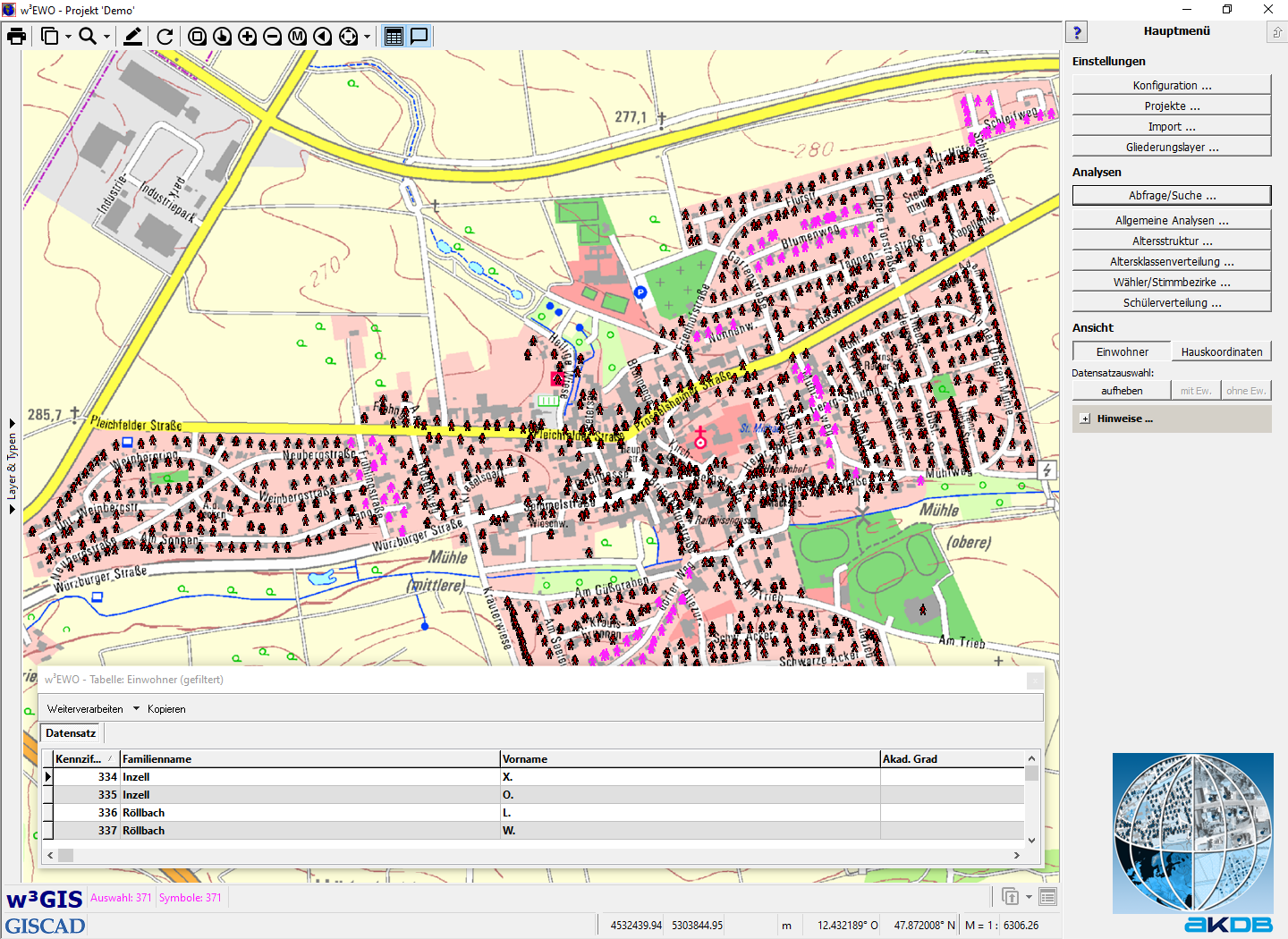Select the pencil edit tool

[x=132, y=36]
